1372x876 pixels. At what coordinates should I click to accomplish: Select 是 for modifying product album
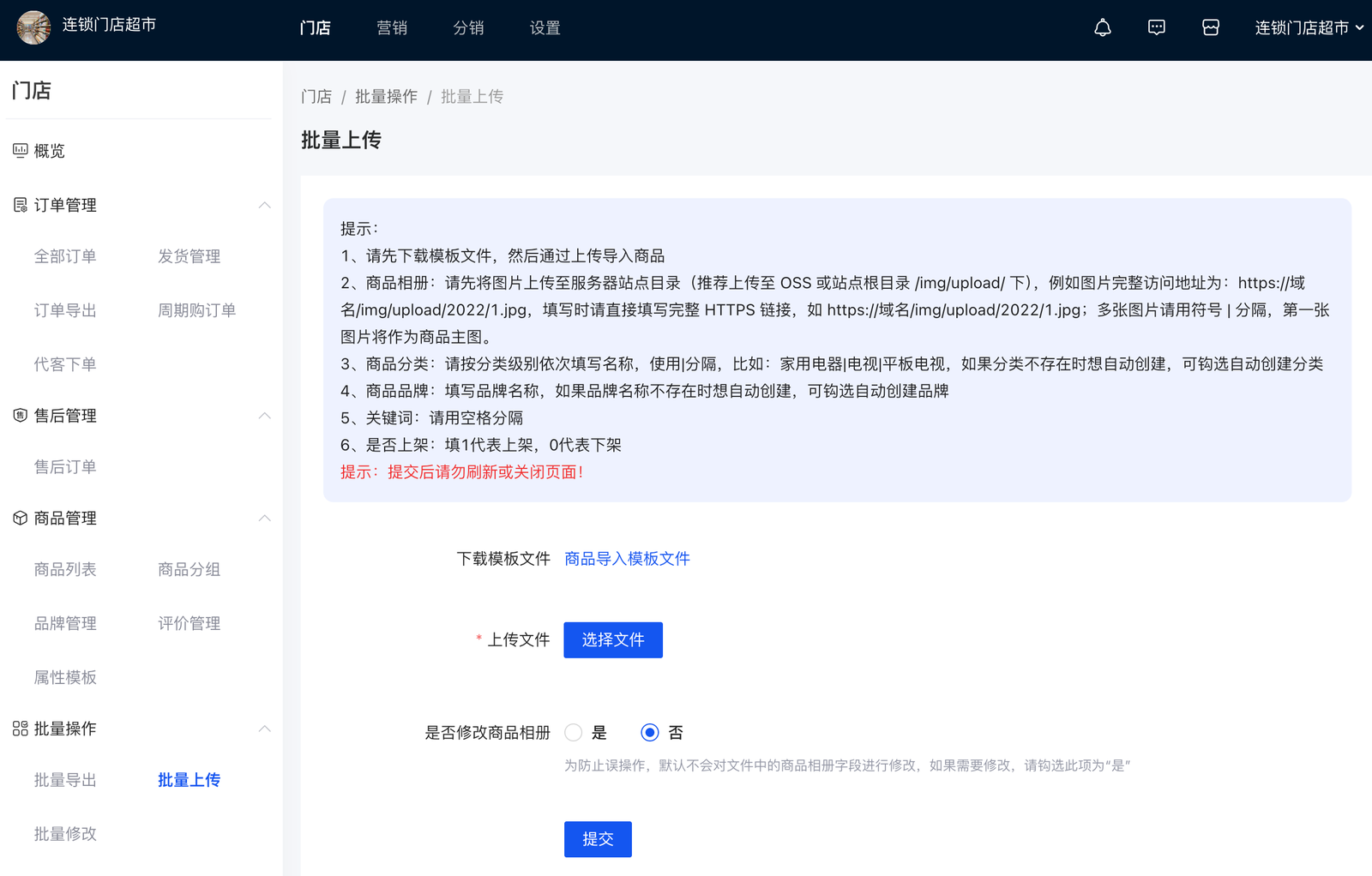pyautogui.click(x=574, y=733)
